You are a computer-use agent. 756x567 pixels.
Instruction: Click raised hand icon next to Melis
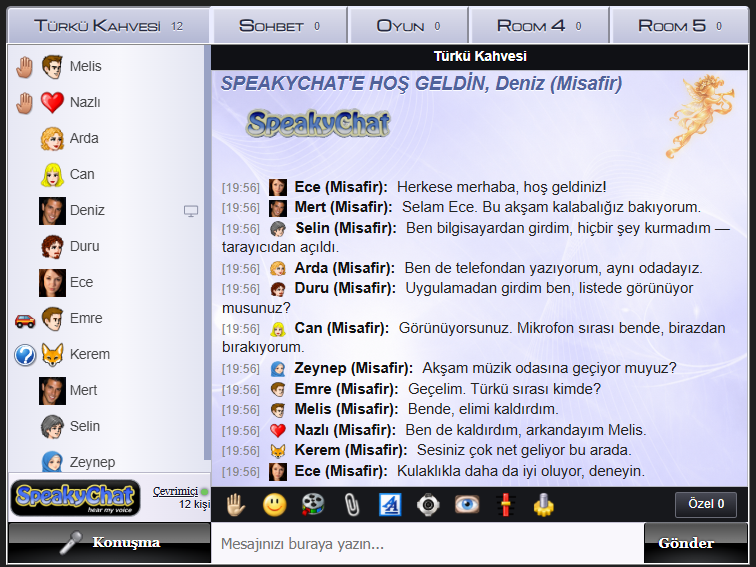24,67
